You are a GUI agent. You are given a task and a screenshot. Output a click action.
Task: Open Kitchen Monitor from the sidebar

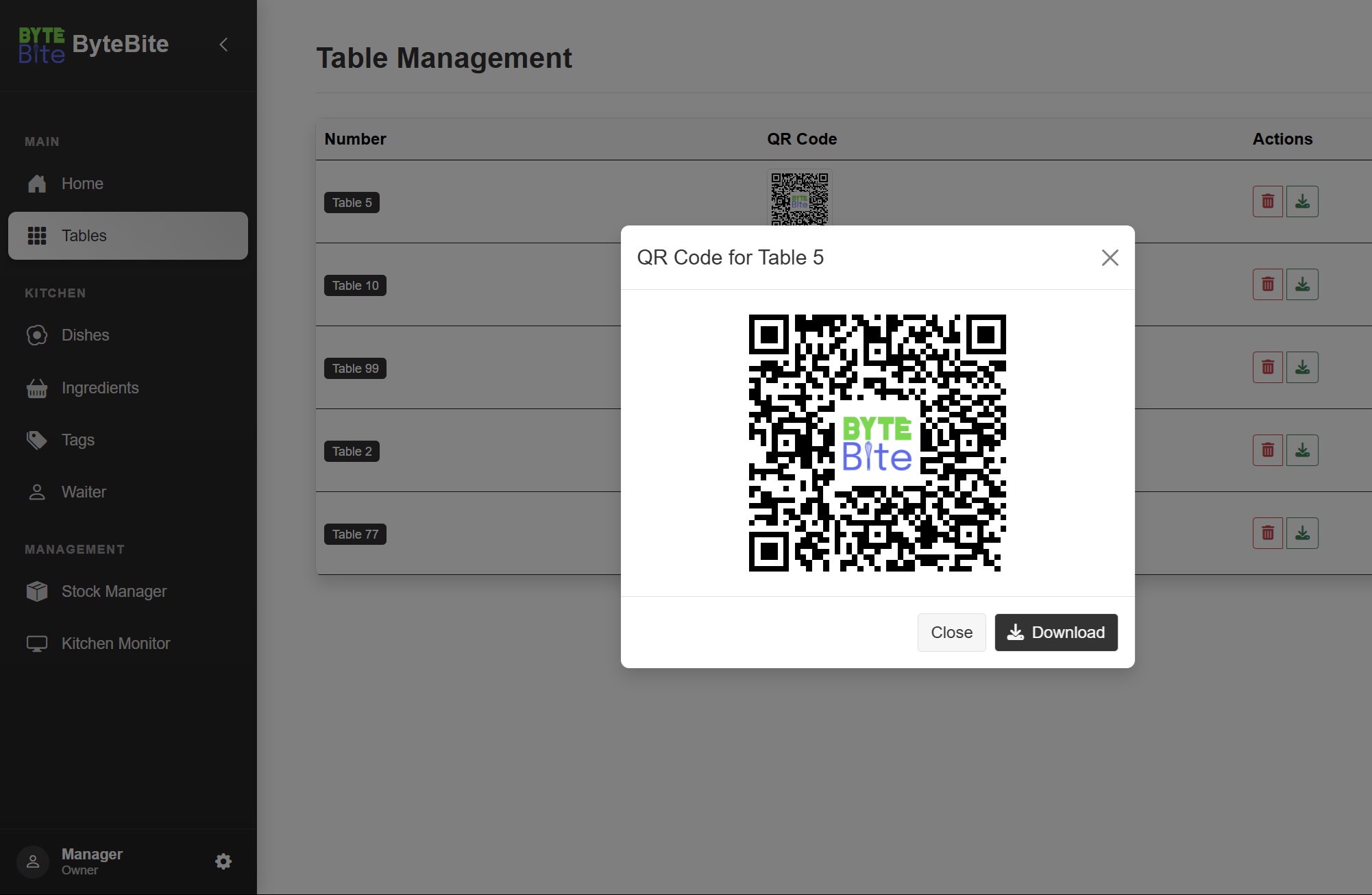(115, 643)
